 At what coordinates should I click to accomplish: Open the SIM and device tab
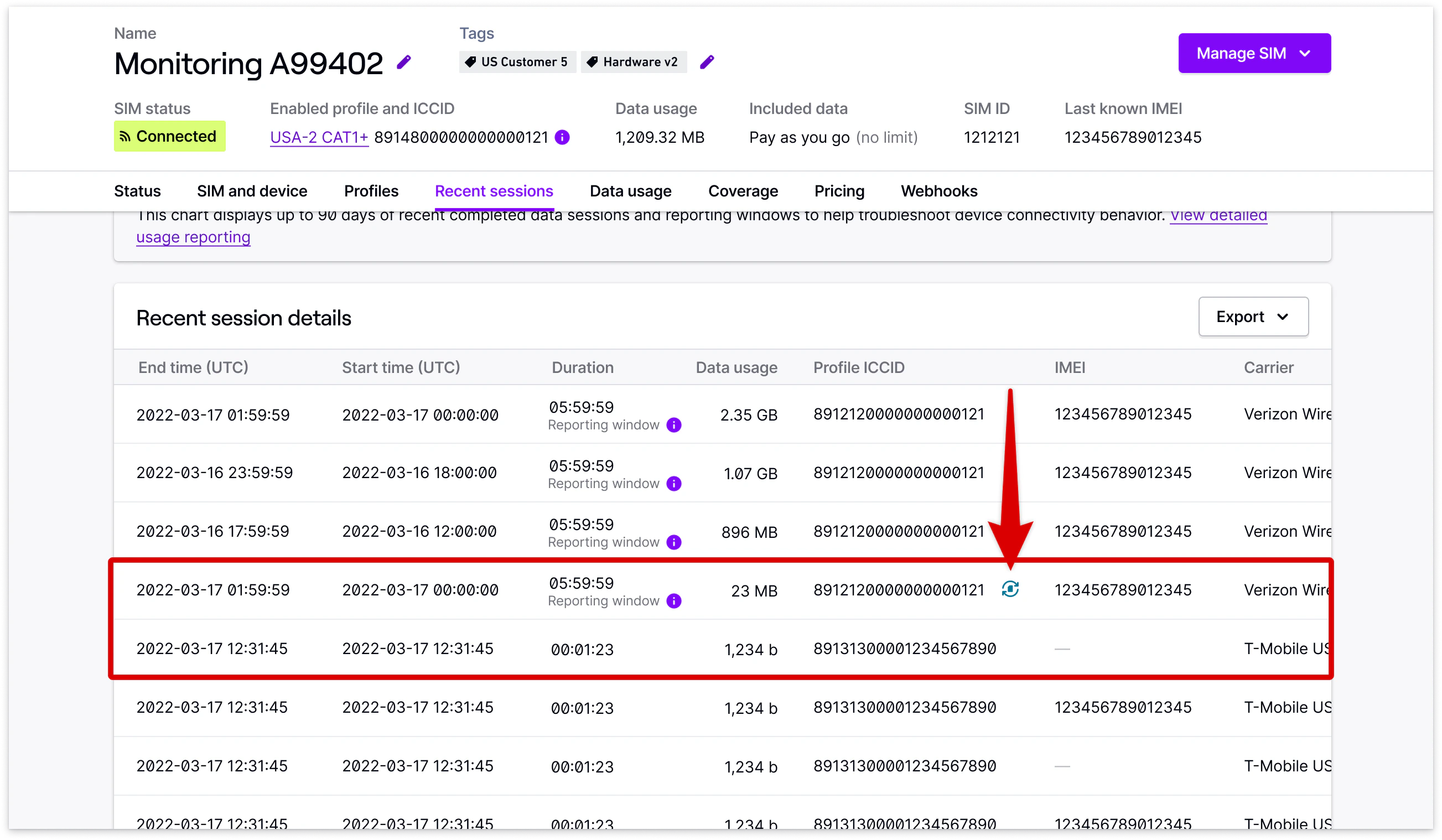pos(252,191)
